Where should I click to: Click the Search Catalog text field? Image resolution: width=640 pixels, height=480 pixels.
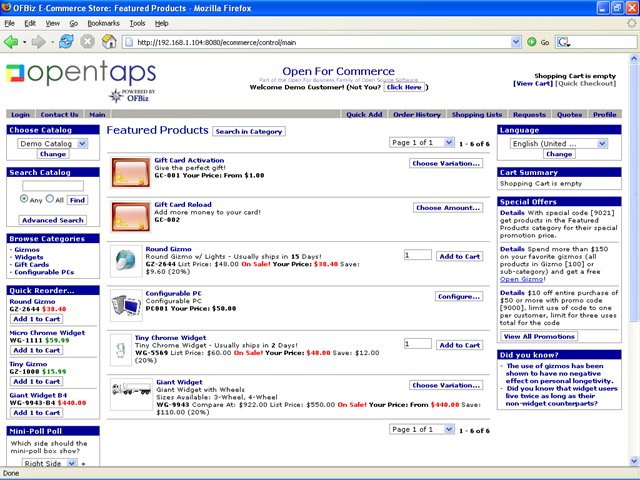tap(52, 186)
